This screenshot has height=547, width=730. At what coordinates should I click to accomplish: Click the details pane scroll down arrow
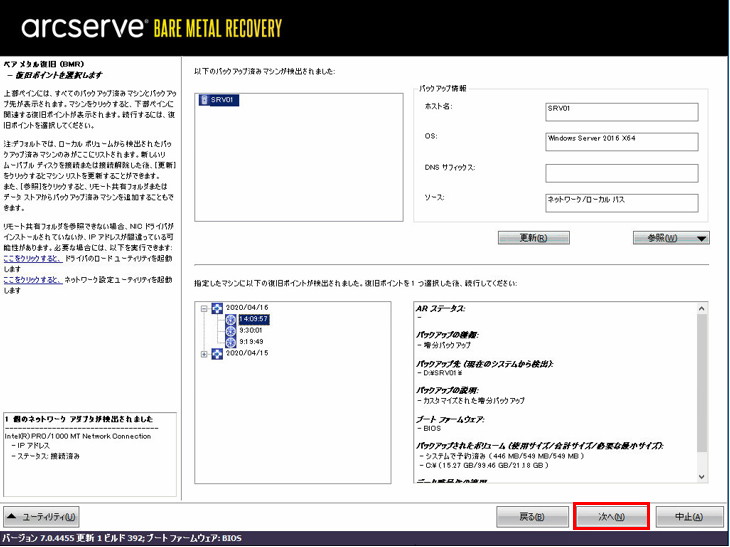click(702, 477)
